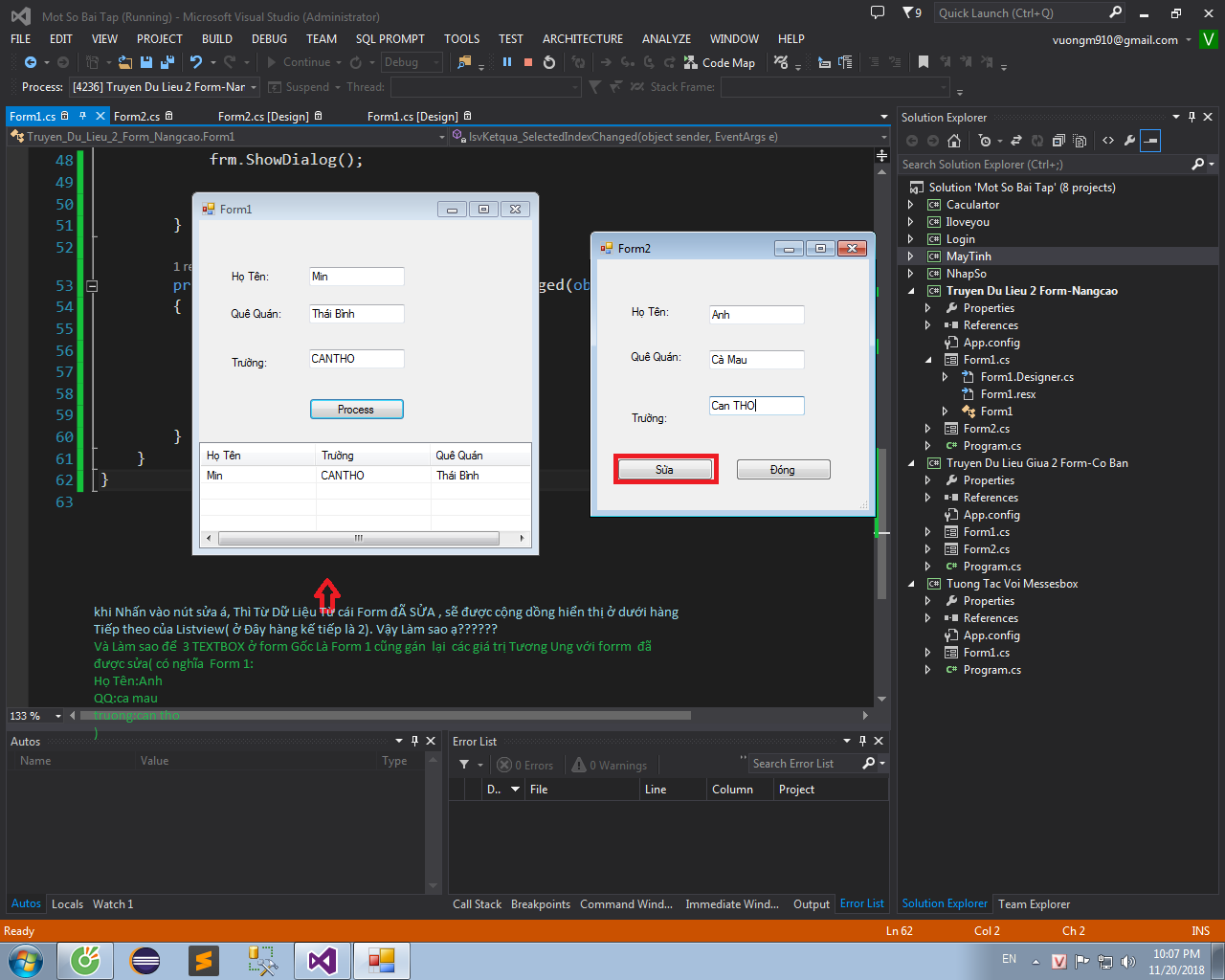Viewport: 1225px width, 980px height.
Task: Click the Restart debugging icon
Action: coord(549,62)
